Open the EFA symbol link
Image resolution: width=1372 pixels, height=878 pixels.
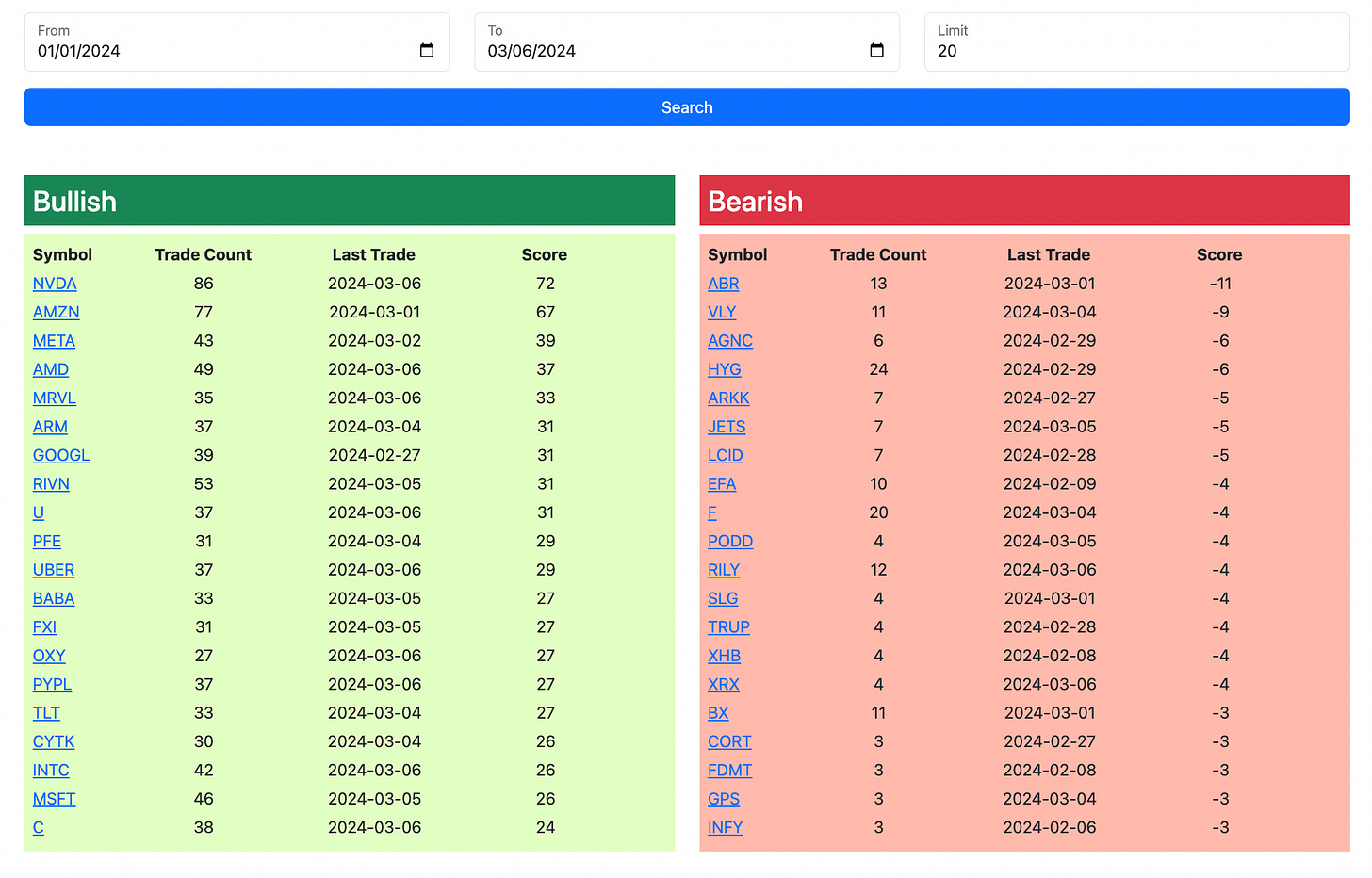tap(722, 484)
